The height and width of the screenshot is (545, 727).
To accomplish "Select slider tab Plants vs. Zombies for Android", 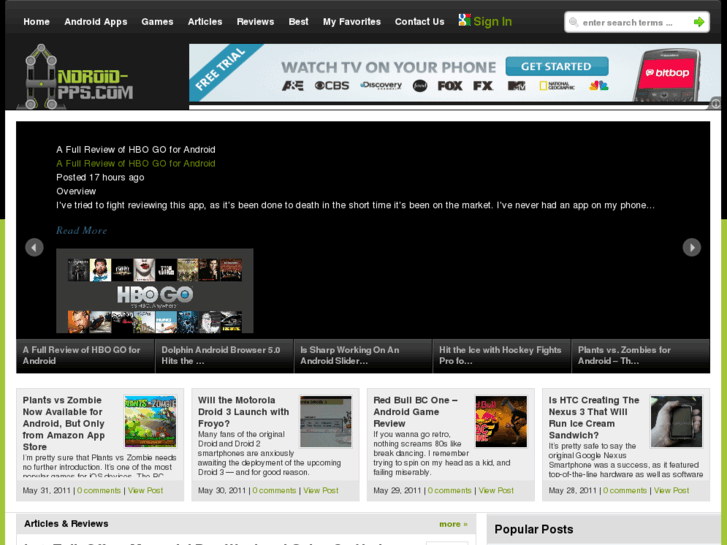I will pyautogui.click(x=640, y=356).
